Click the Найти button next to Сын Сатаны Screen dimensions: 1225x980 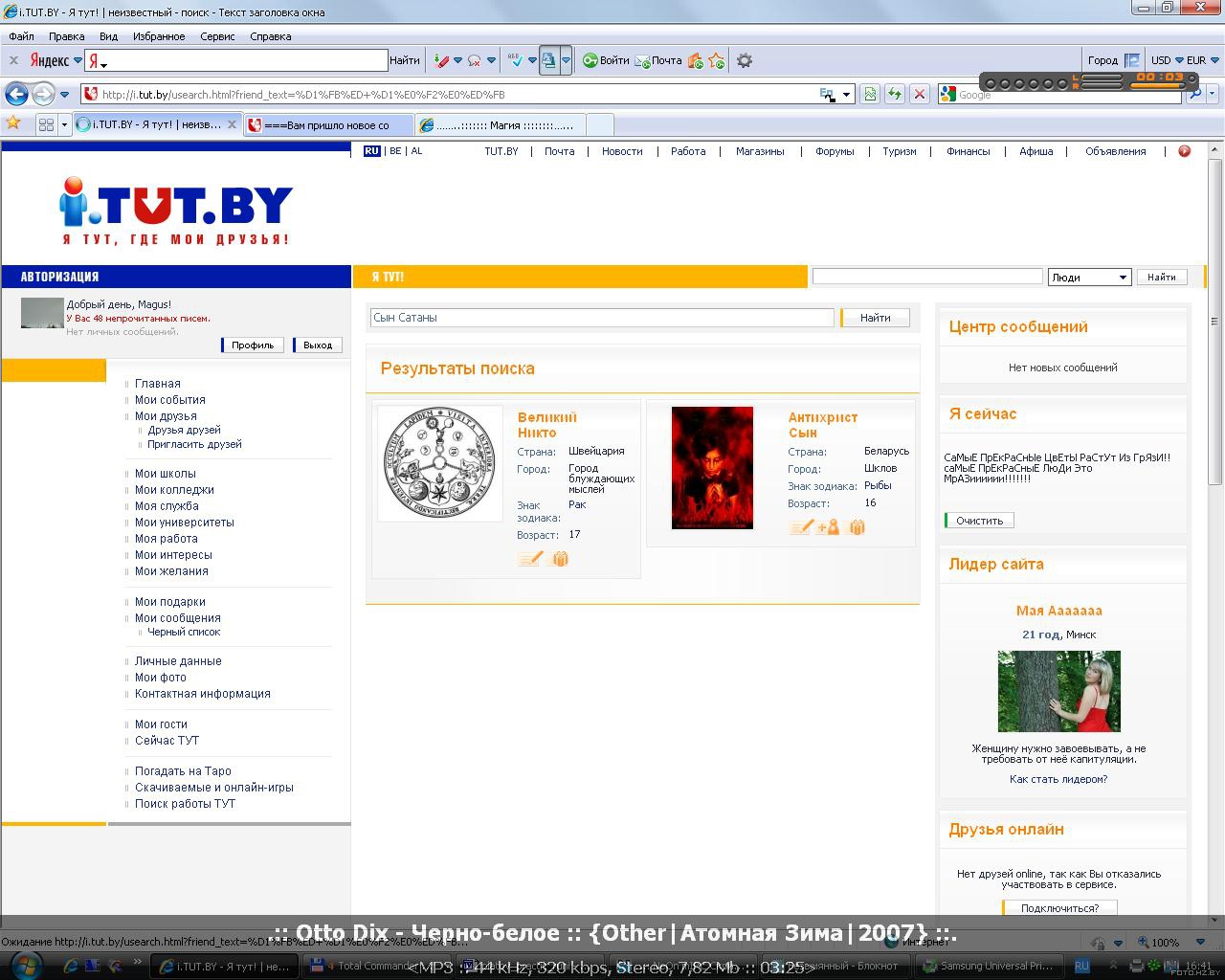pyautogui.click(x=875, y=318)
